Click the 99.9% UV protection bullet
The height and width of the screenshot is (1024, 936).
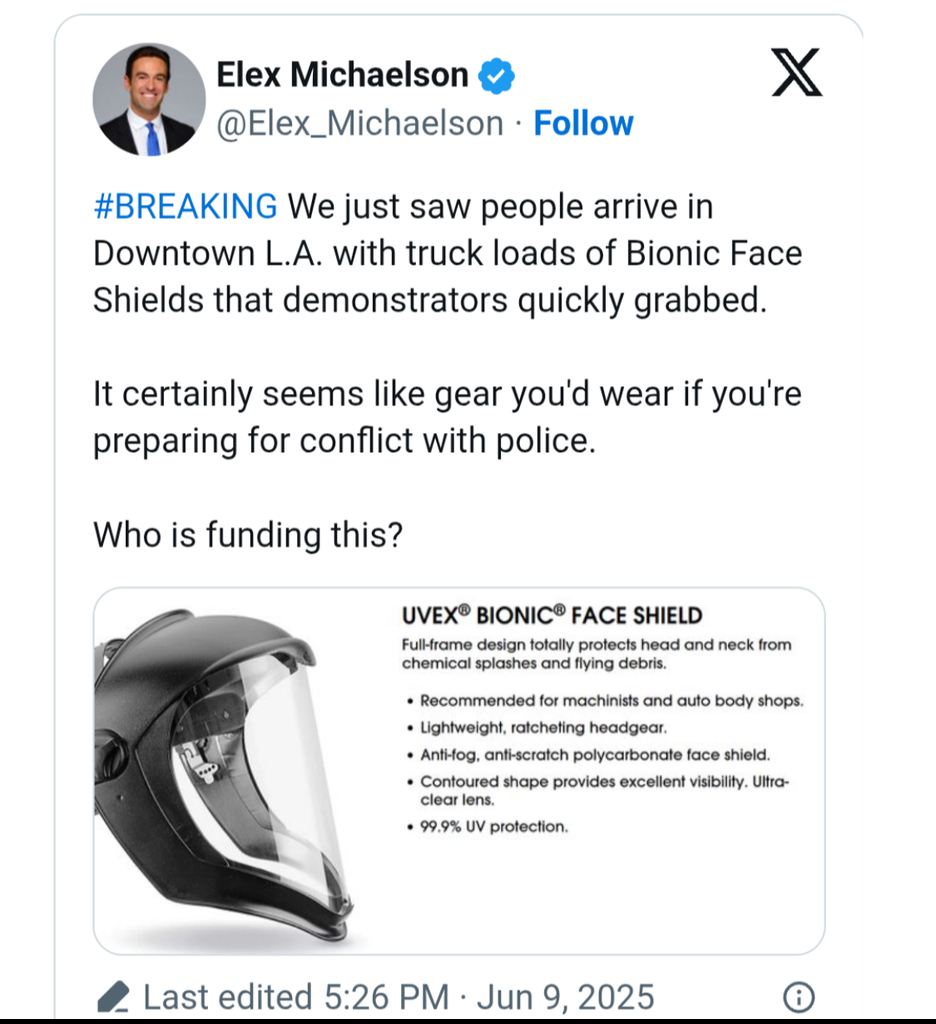click(x=493, y=827)
